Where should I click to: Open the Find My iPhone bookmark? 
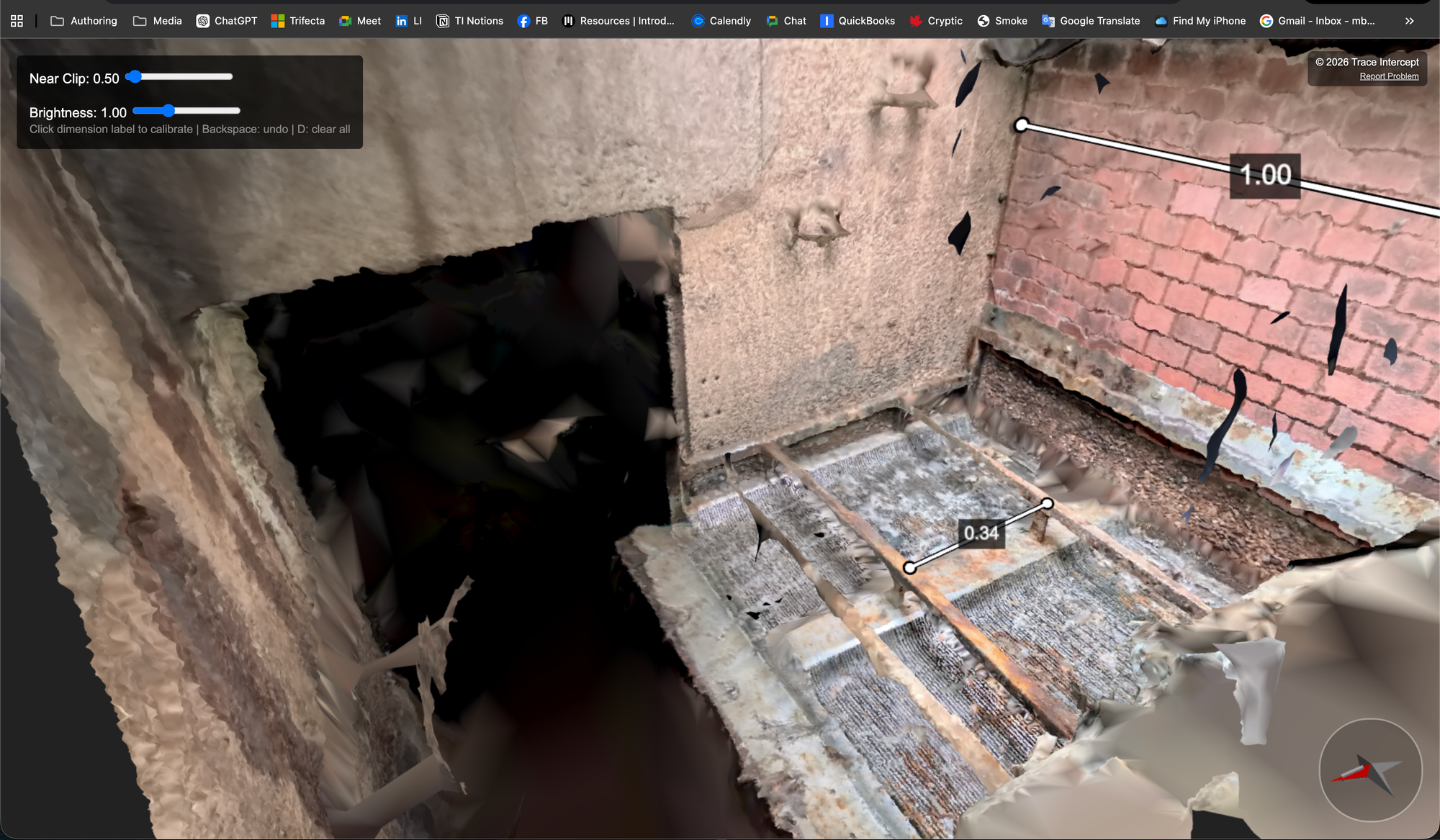click(x=1200, y=21)
